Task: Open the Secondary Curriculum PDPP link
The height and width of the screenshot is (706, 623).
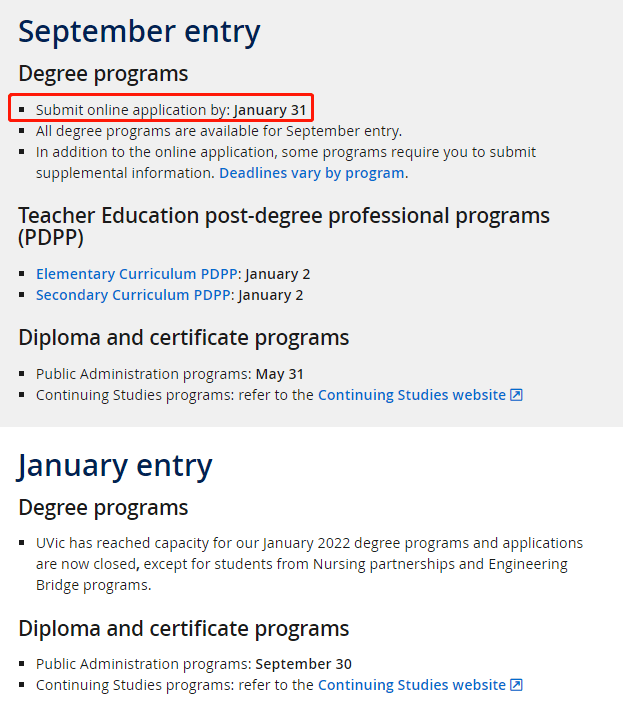Action: (x=134, y=295)
